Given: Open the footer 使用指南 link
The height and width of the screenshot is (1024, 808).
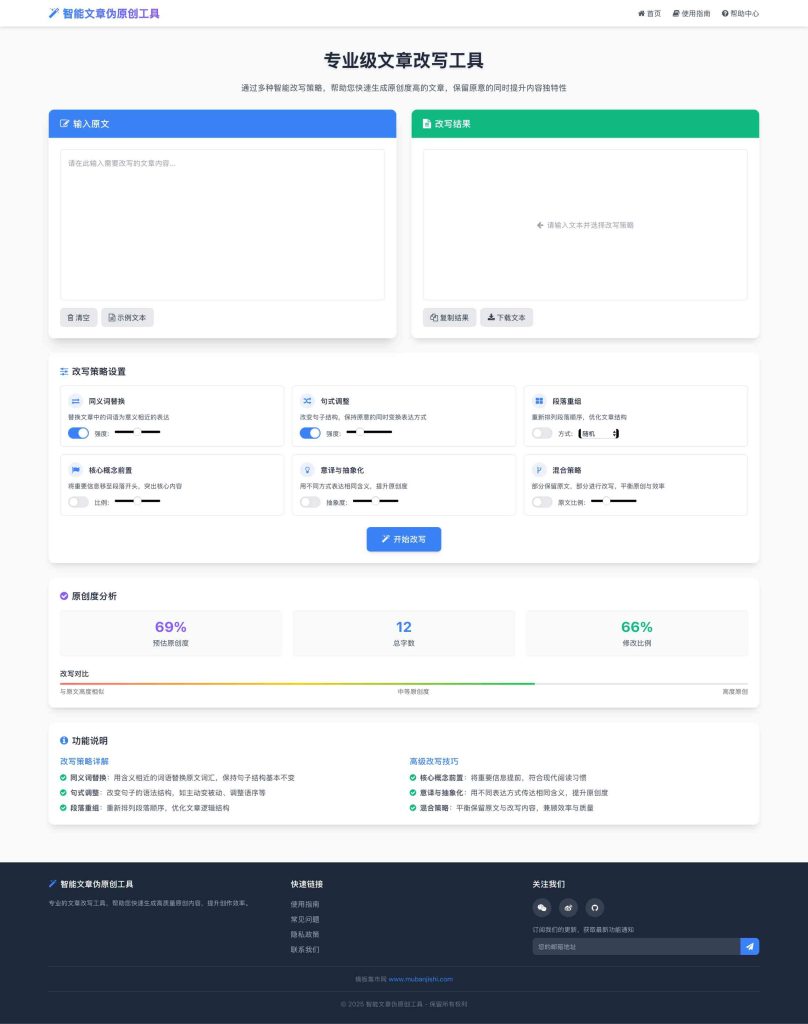Looking at the screenshot, I should (x=305, y=904).
